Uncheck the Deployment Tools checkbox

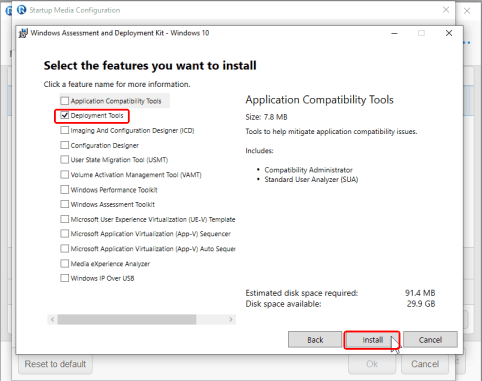pos(65,115)
